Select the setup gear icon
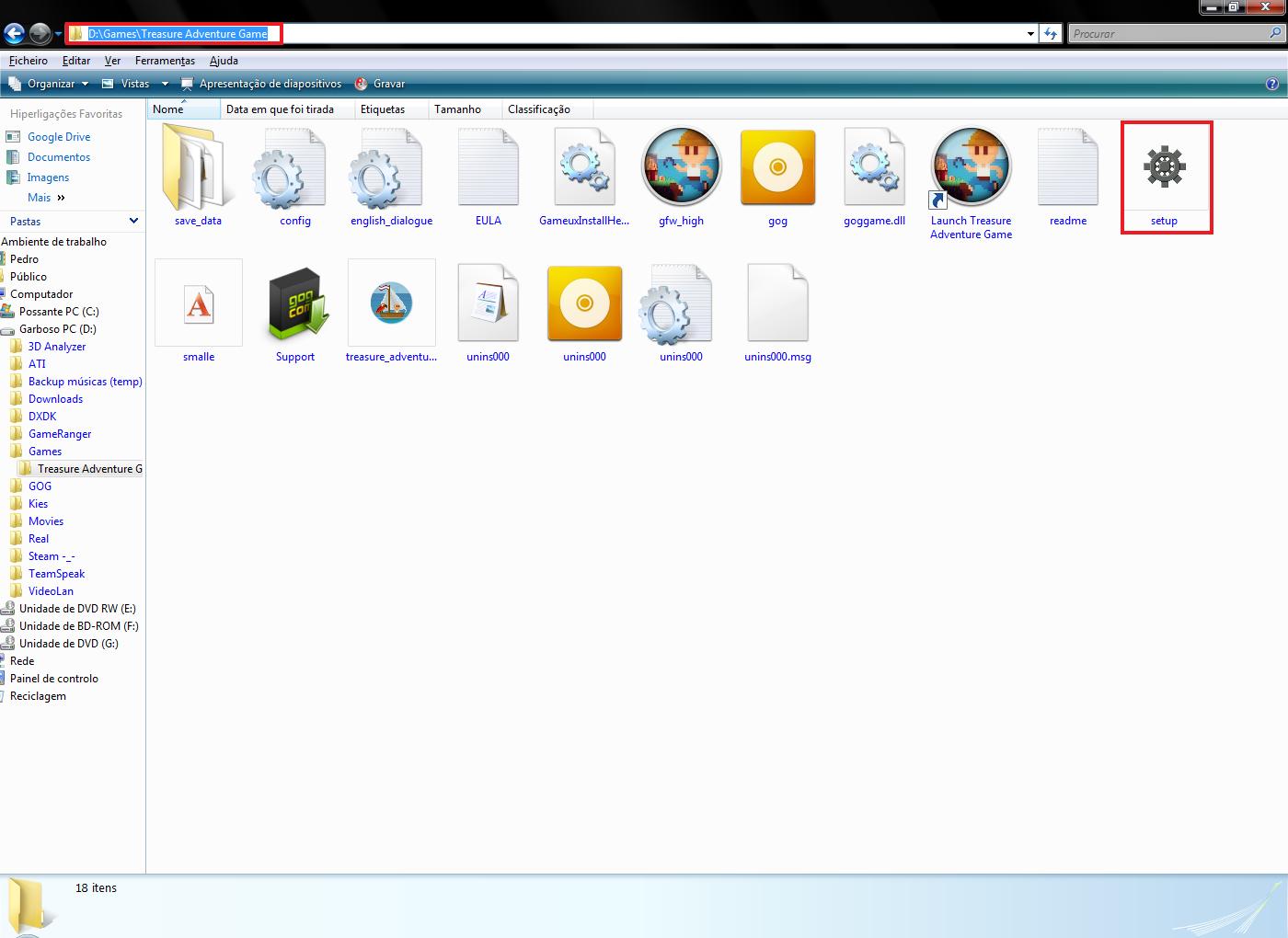1288x938 pixels. 1165,166
